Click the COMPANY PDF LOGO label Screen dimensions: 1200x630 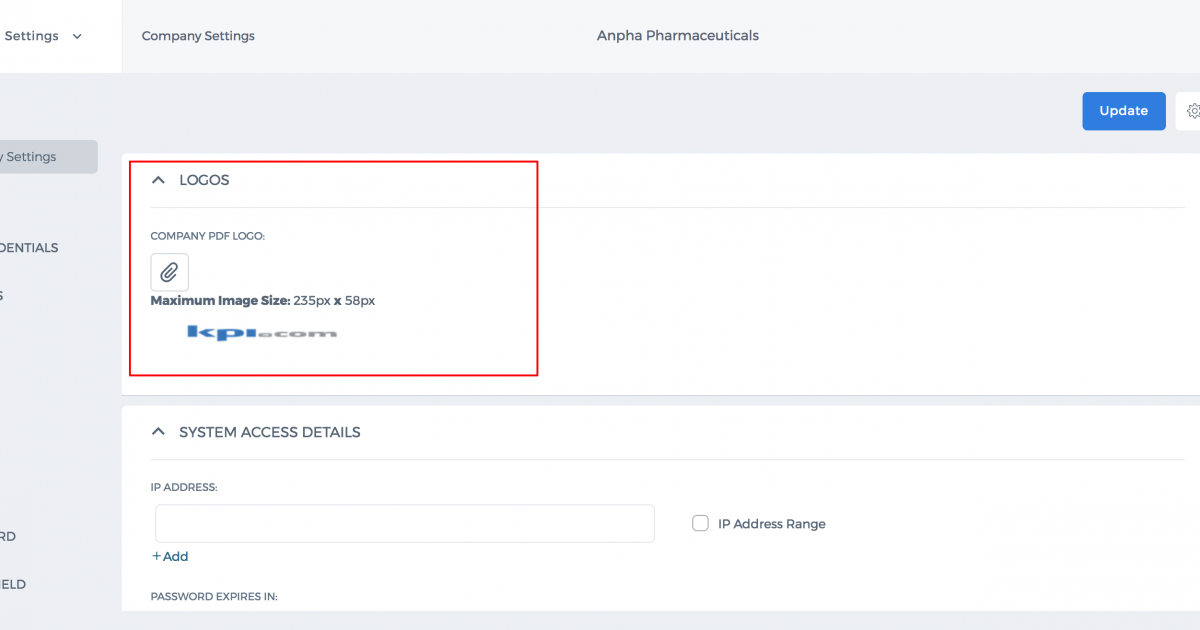coord(208,236)
